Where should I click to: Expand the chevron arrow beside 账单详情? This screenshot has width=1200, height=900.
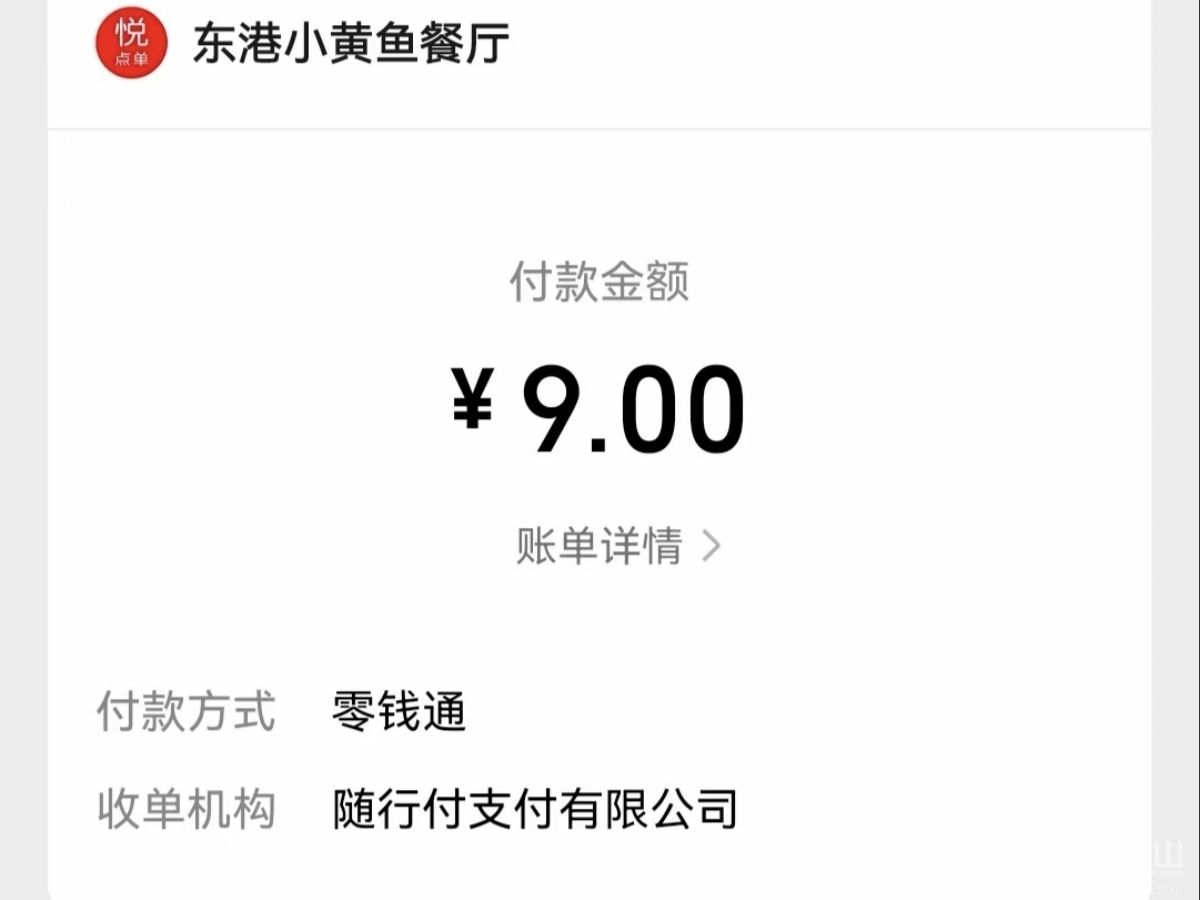(711, 546)
